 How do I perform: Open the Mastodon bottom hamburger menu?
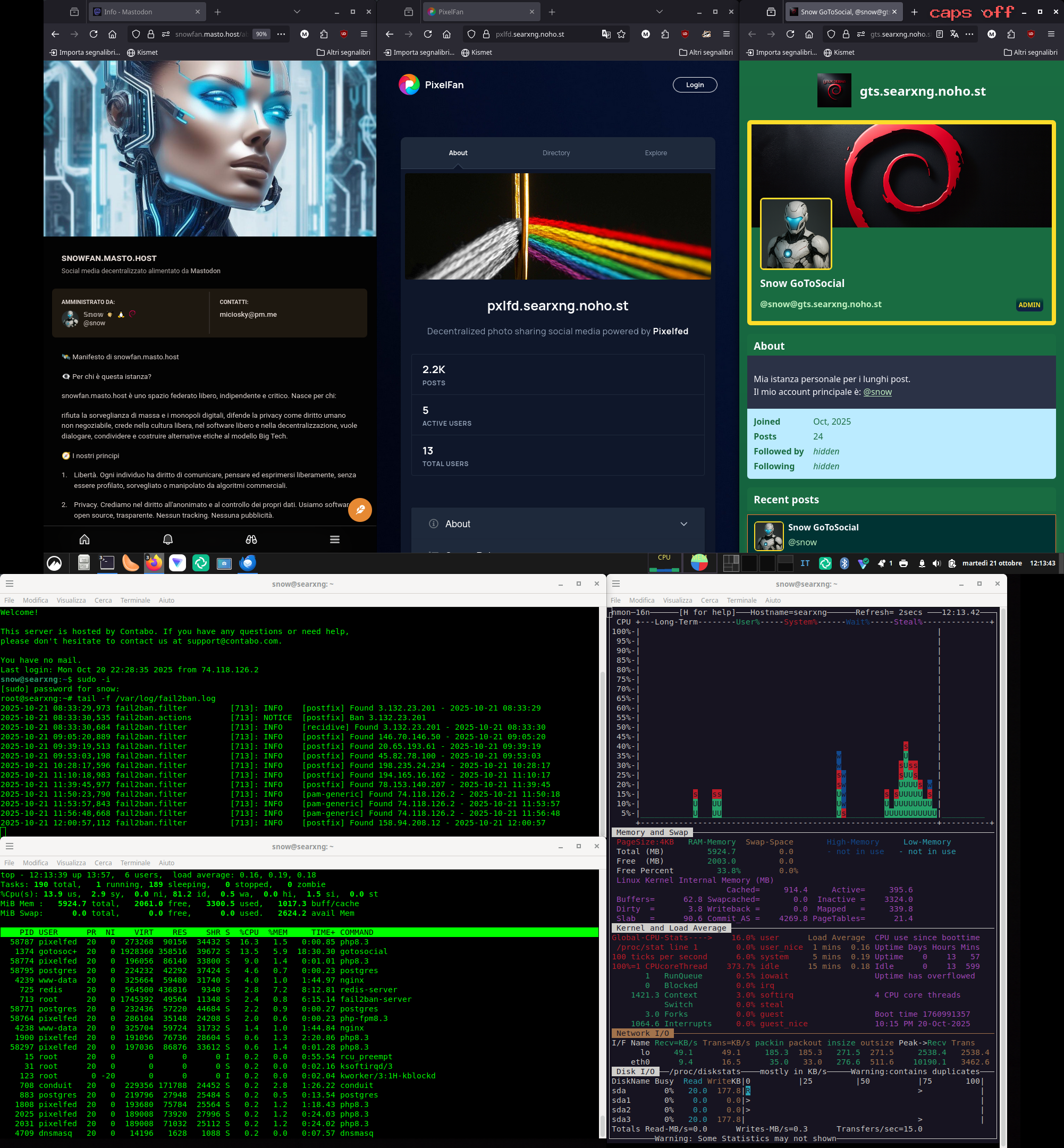[x=334, y=539]
